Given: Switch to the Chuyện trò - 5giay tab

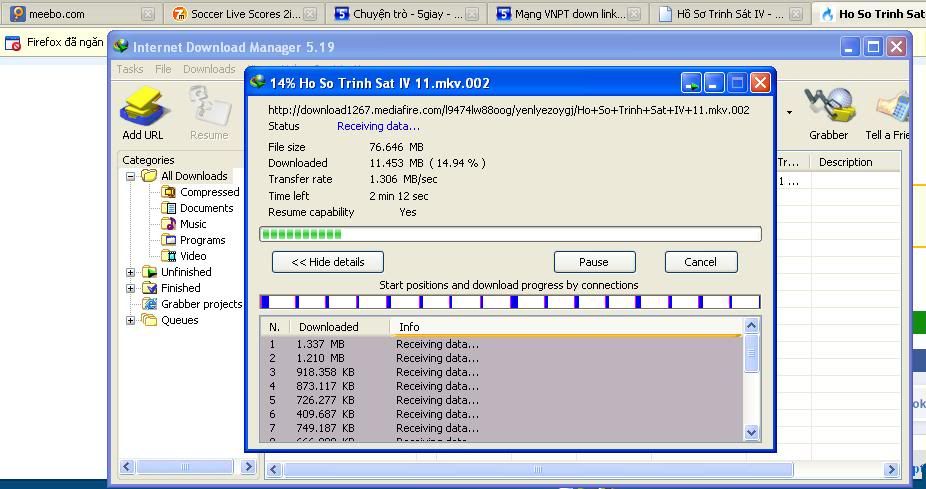Looking at the screenshot, I should 406,14.
